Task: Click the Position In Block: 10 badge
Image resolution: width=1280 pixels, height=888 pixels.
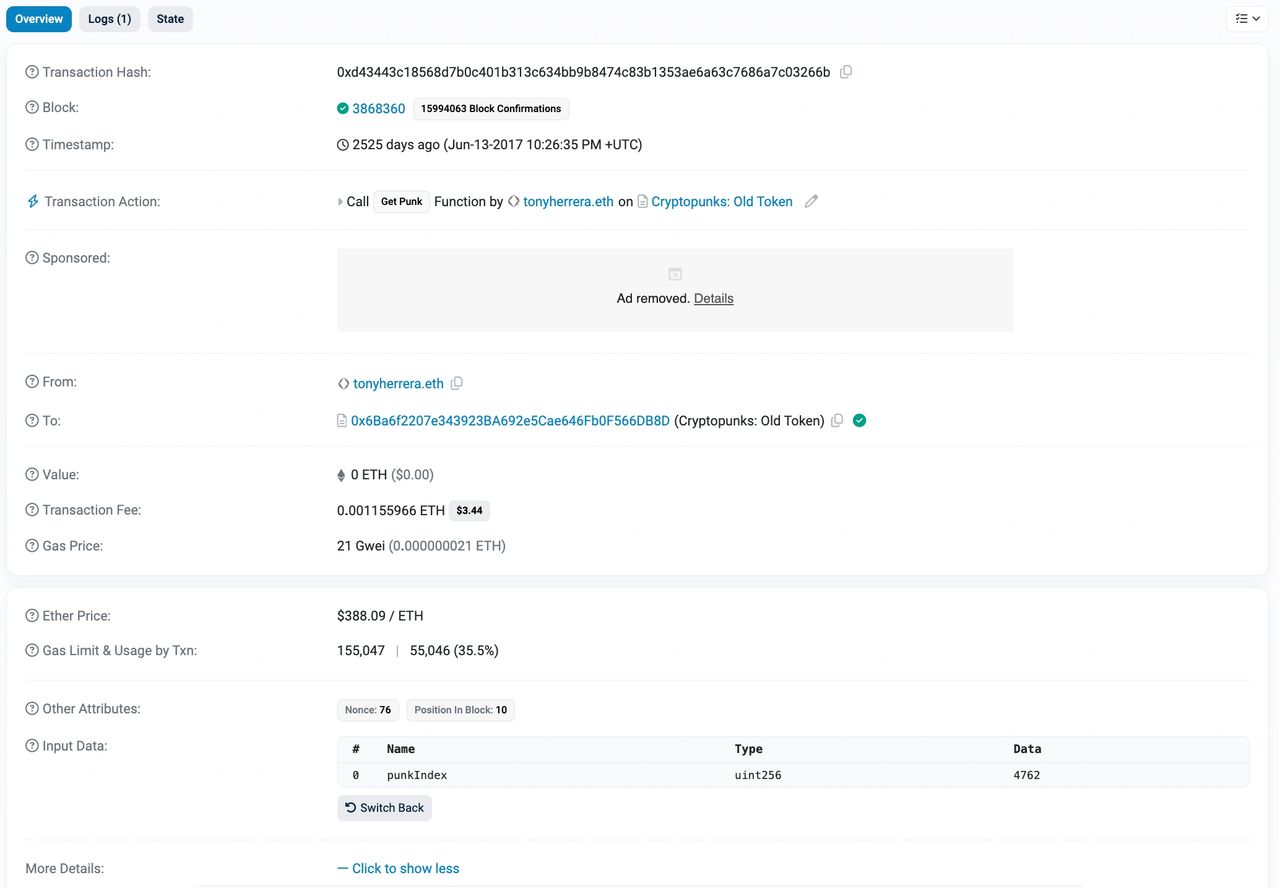Action: (460, 710)
